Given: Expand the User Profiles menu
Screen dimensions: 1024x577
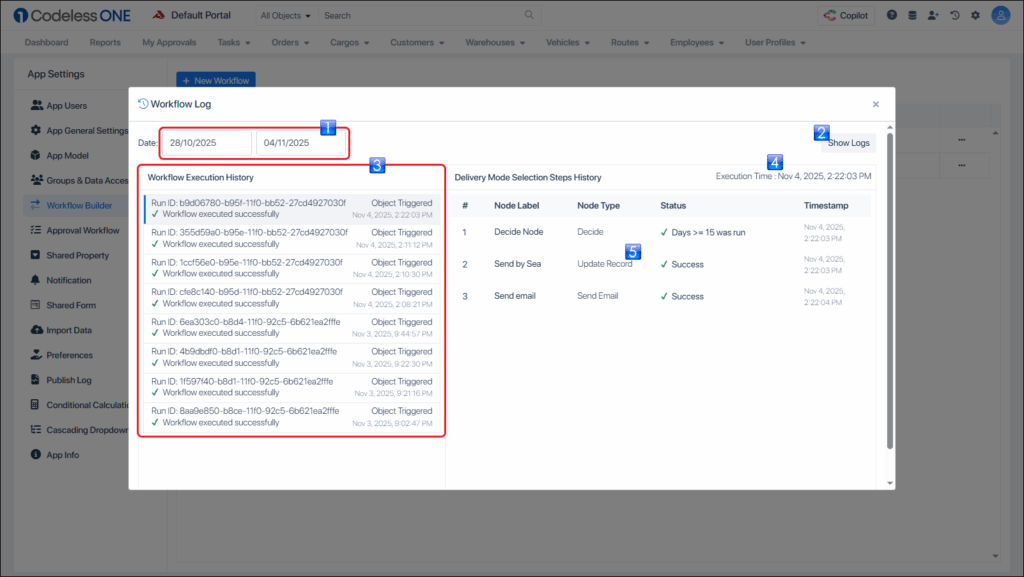Looking at the screenshot, I should pos(774,43).
